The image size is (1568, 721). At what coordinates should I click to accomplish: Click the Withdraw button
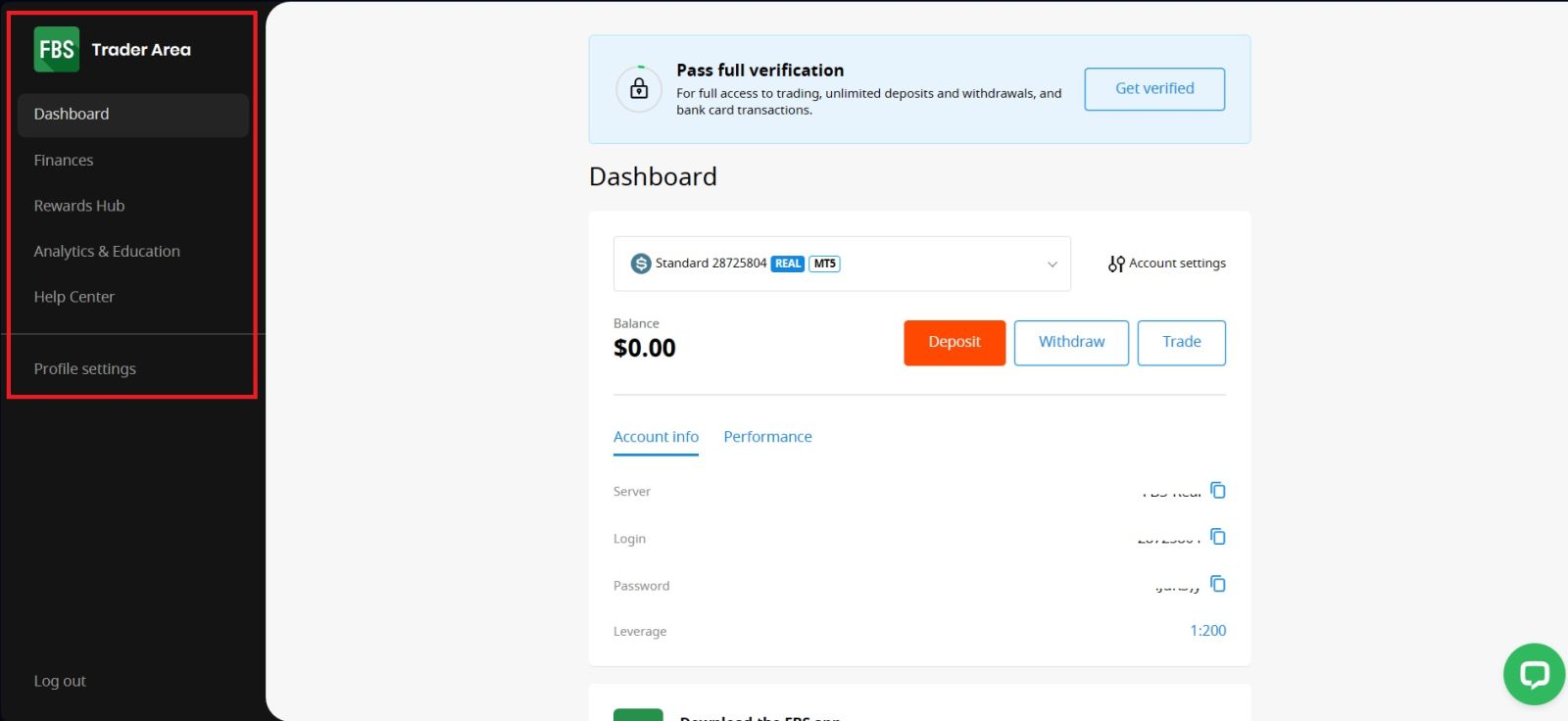tap(1071, 342)
